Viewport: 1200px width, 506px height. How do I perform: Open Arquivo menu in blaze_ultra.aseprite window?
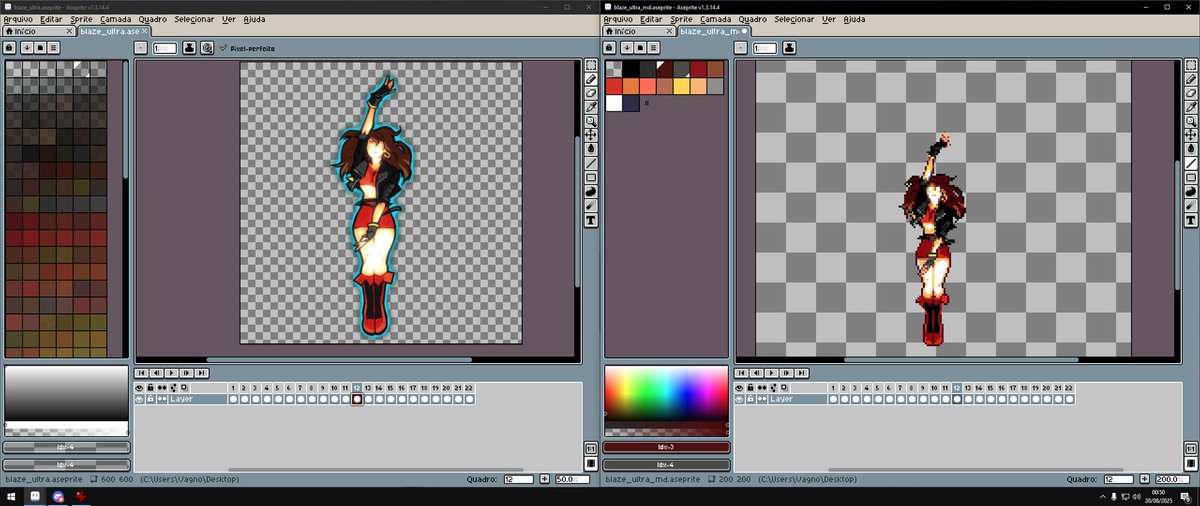tap(19, 19)
